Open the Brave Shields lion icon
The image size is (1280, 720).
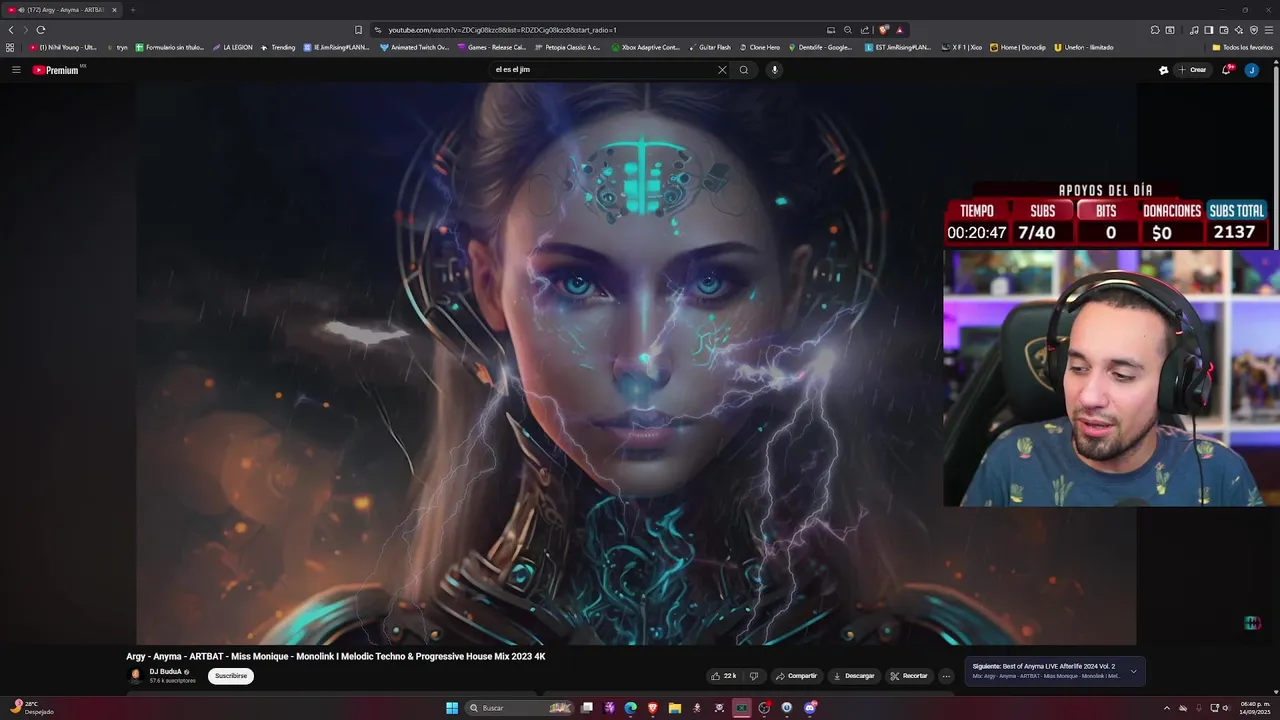[x=883, y=30]
